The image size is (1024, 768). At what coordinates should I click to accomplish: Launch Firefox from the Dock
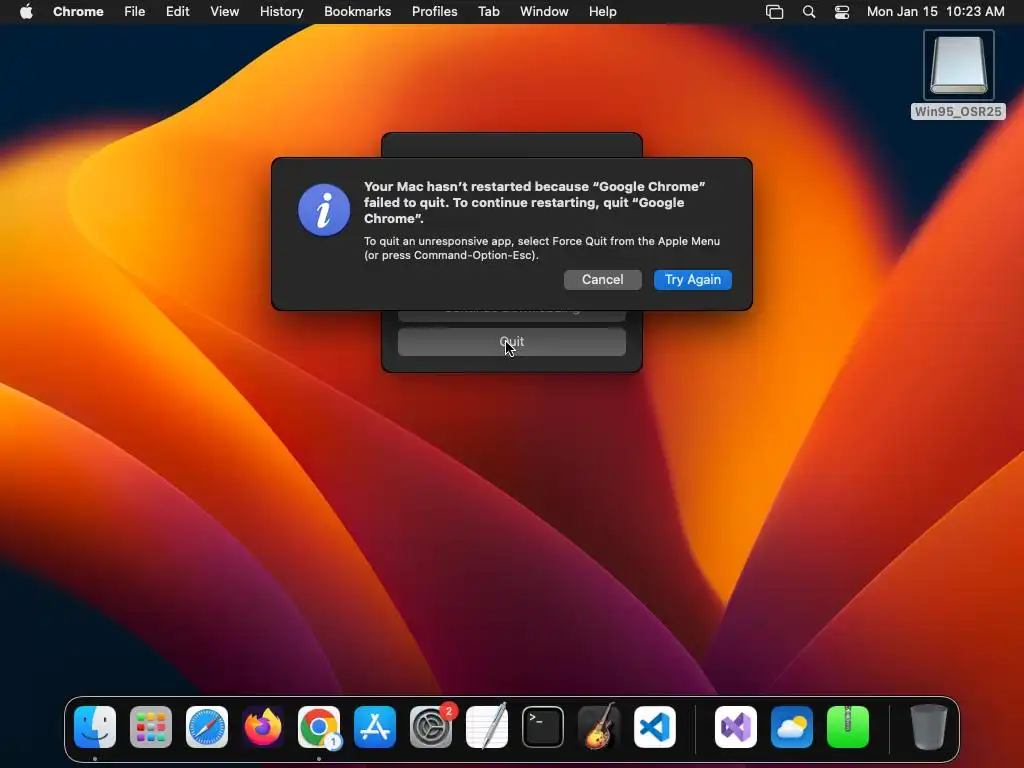pos(263,727)
